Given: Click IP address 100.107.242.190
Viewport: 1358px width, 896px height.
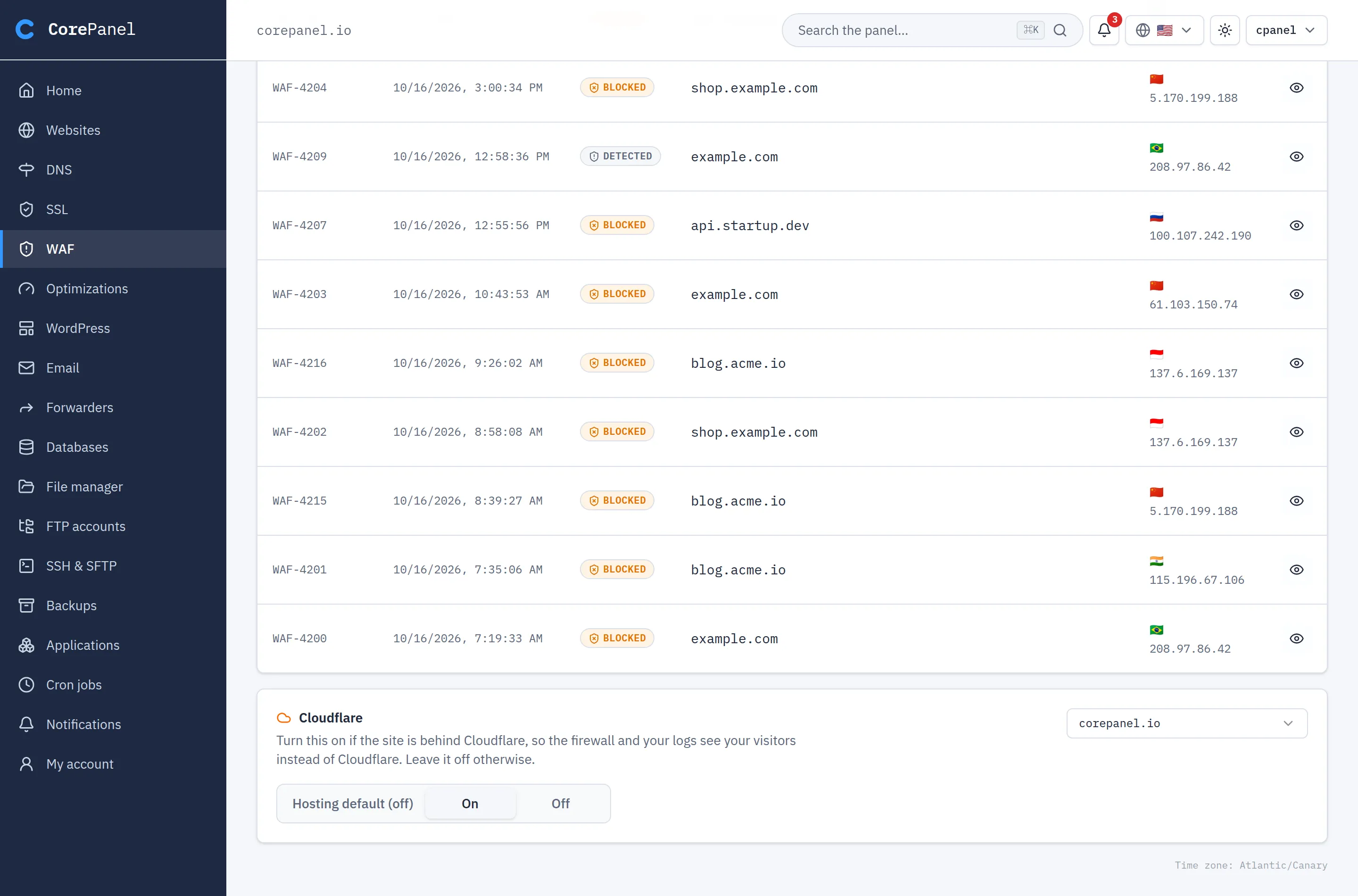Looking at the screenshot, I should (x=1200, y=235).
